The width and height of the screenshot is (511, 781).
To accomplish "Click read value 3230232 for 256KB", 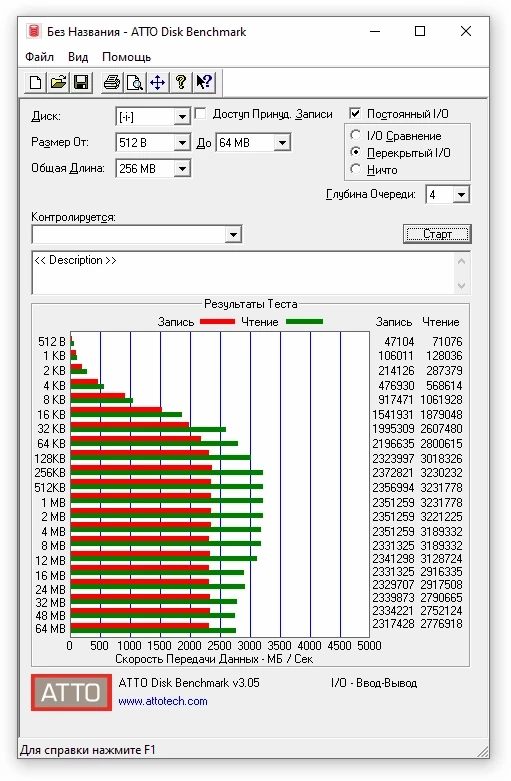I will click(x=441, y=472).
